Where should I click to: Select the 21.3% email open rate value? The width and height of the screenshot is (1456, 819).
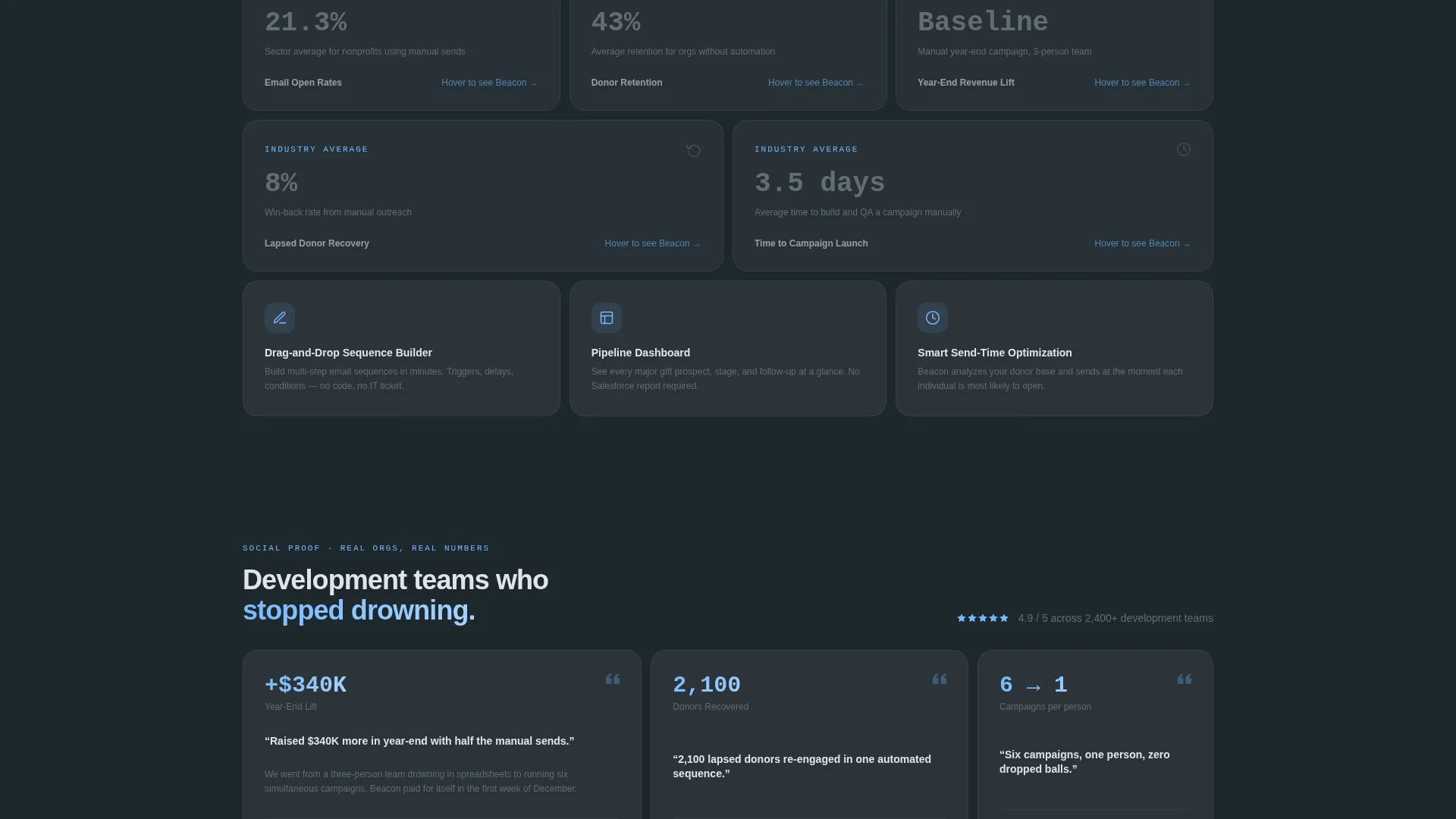pos(306,22)
